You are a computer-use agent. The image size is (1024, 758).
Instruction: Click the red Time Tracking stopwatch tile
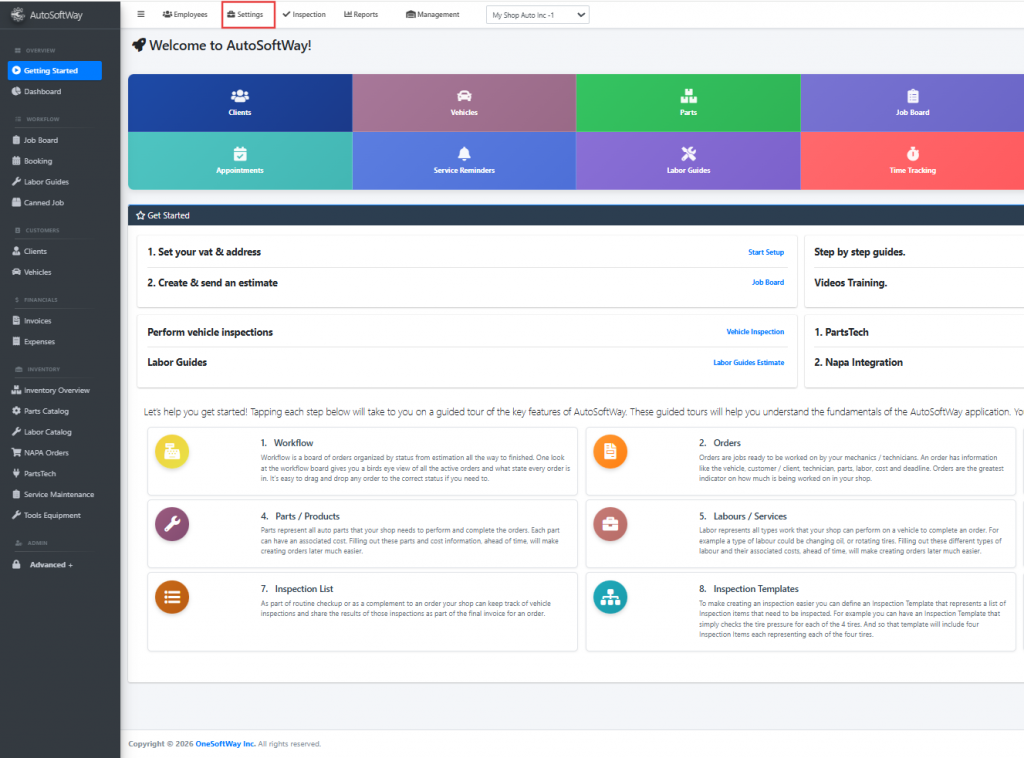pyautogui.click(x=912, y=160)
